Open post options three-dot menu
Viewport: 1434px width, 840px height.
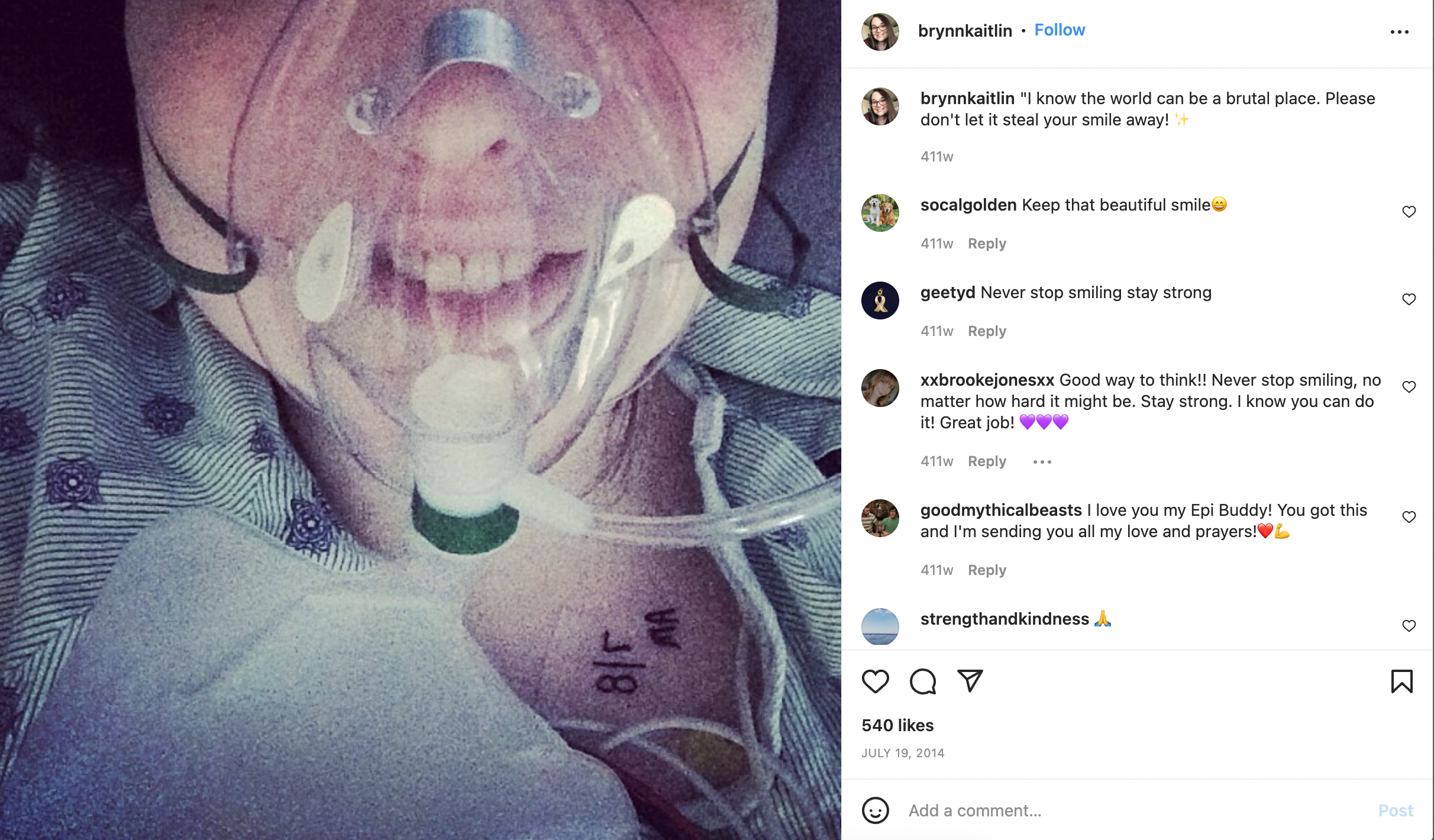[1400, 32]
